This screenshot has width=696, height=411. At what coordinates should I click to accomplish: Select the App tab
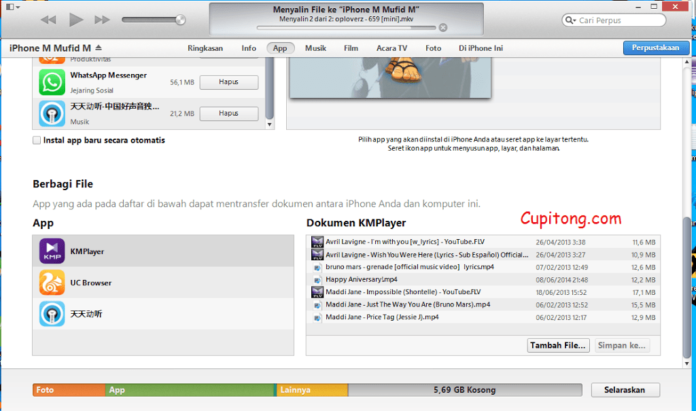[280, 48]
